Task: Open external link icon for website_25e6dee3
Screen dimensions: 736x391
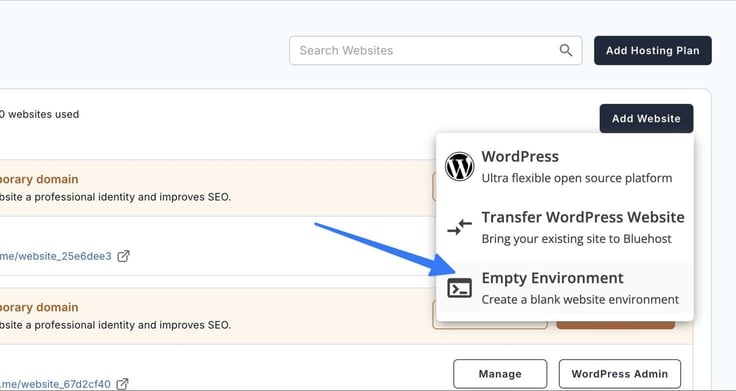Action: point(123,256)
